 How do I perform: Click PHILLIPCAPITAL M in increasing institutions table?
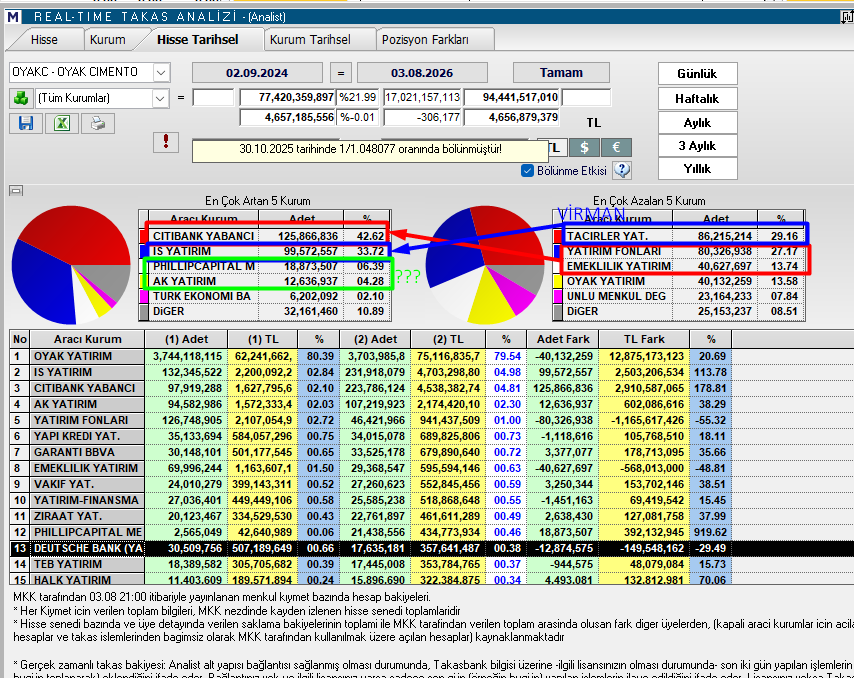204,266
